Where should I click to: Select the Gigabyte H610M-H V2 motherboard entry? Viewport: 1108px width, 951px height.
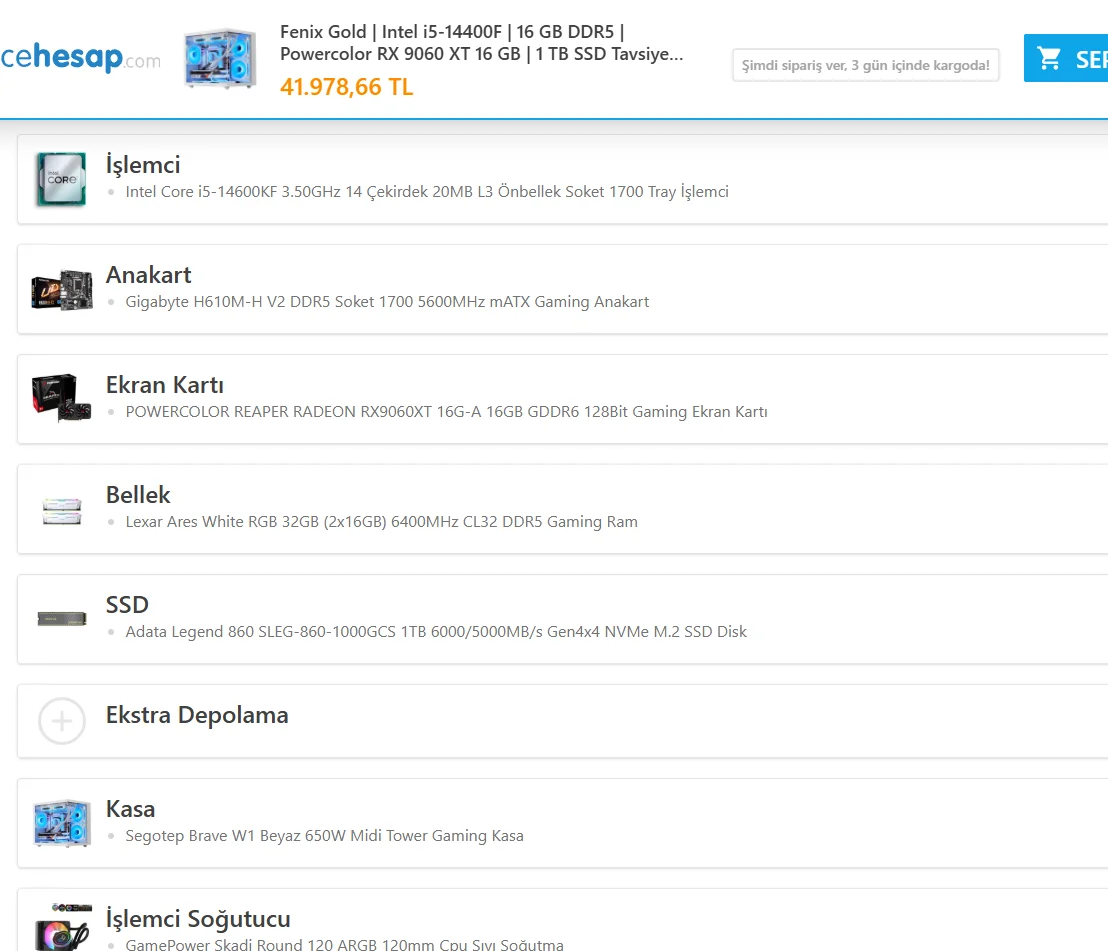pos(387,302)
